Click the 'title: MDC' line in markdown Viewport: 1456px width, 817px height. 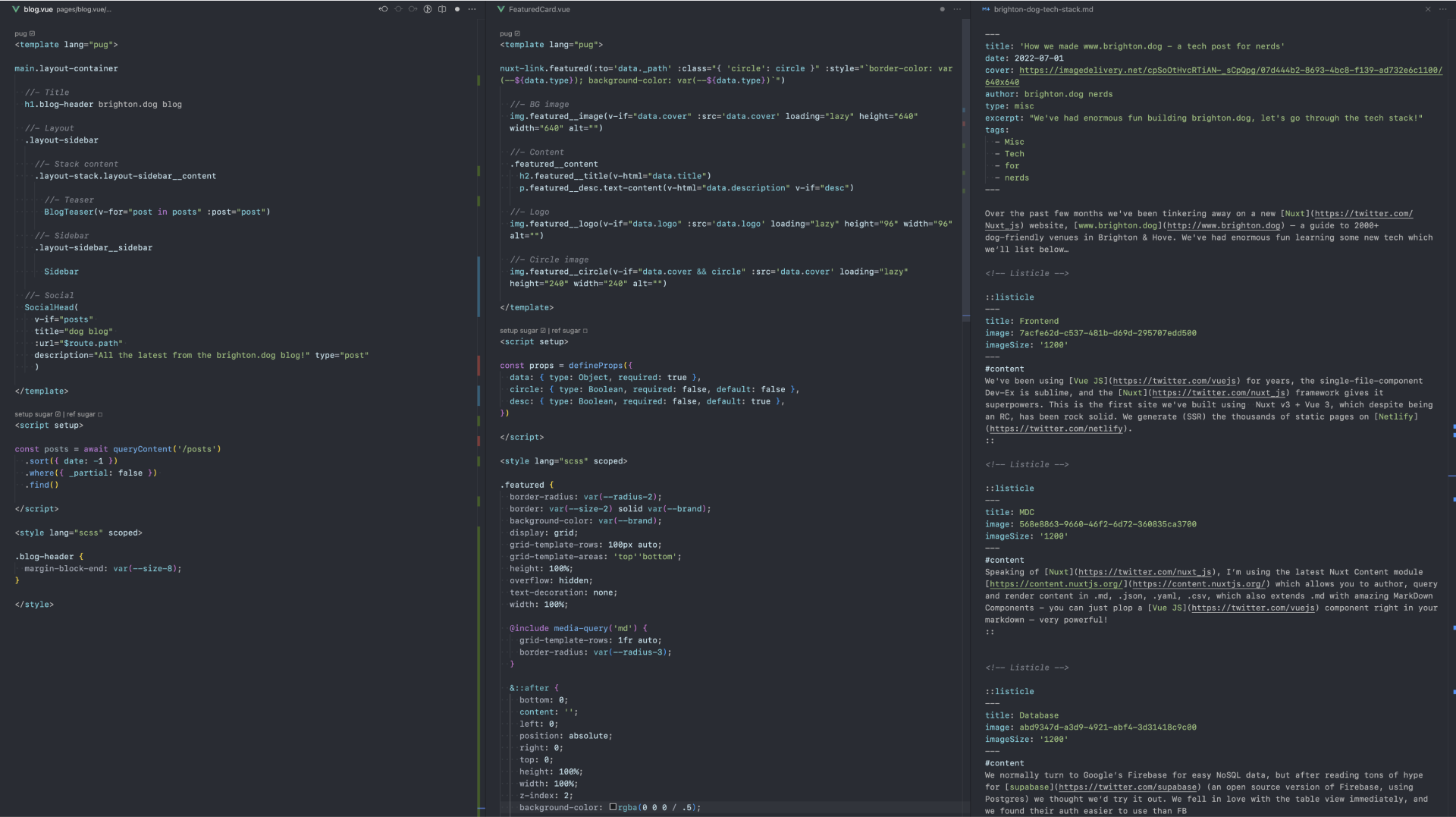1009,512
